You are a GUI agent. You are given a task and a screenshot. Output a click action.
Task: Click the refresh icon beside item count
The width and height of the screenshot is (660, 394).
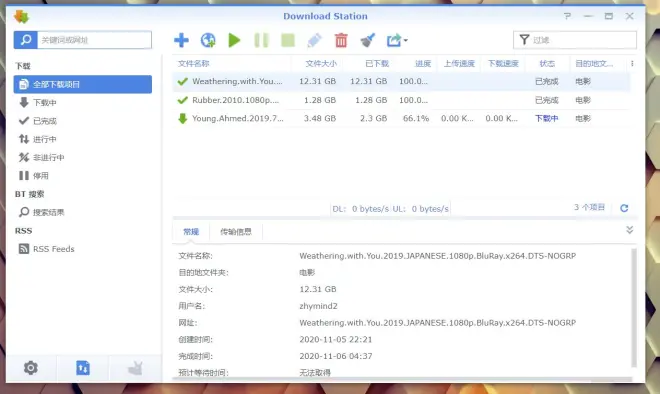click(624, 208)
